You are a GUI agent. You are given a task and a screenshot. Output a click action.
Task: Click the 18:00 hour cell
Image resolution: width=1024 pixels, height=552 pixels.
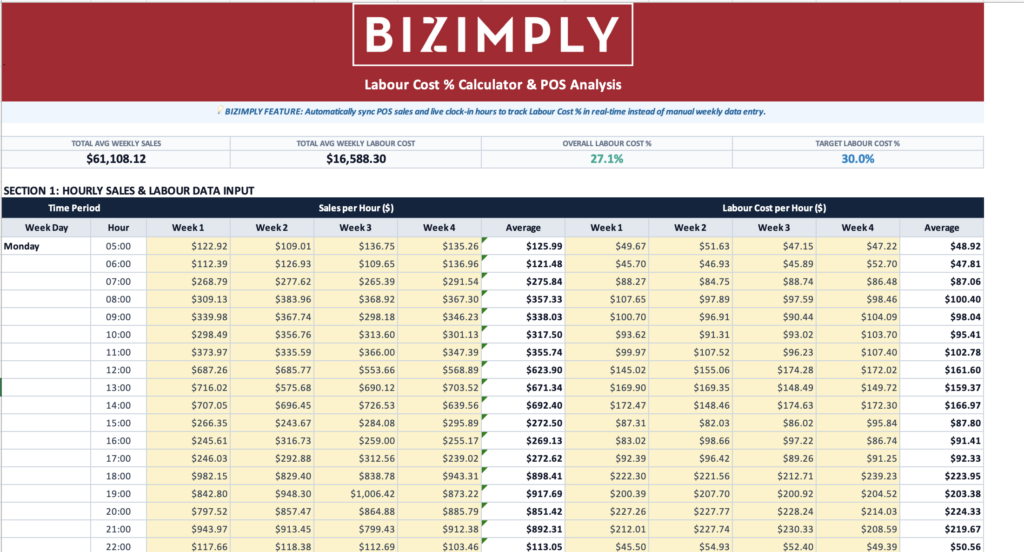point(118,476)
